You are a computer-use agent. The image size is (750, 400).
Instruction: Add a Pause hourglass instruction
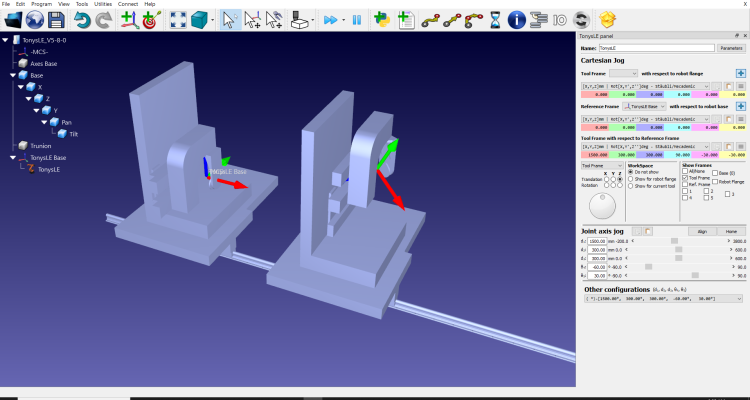click(496, 20)
